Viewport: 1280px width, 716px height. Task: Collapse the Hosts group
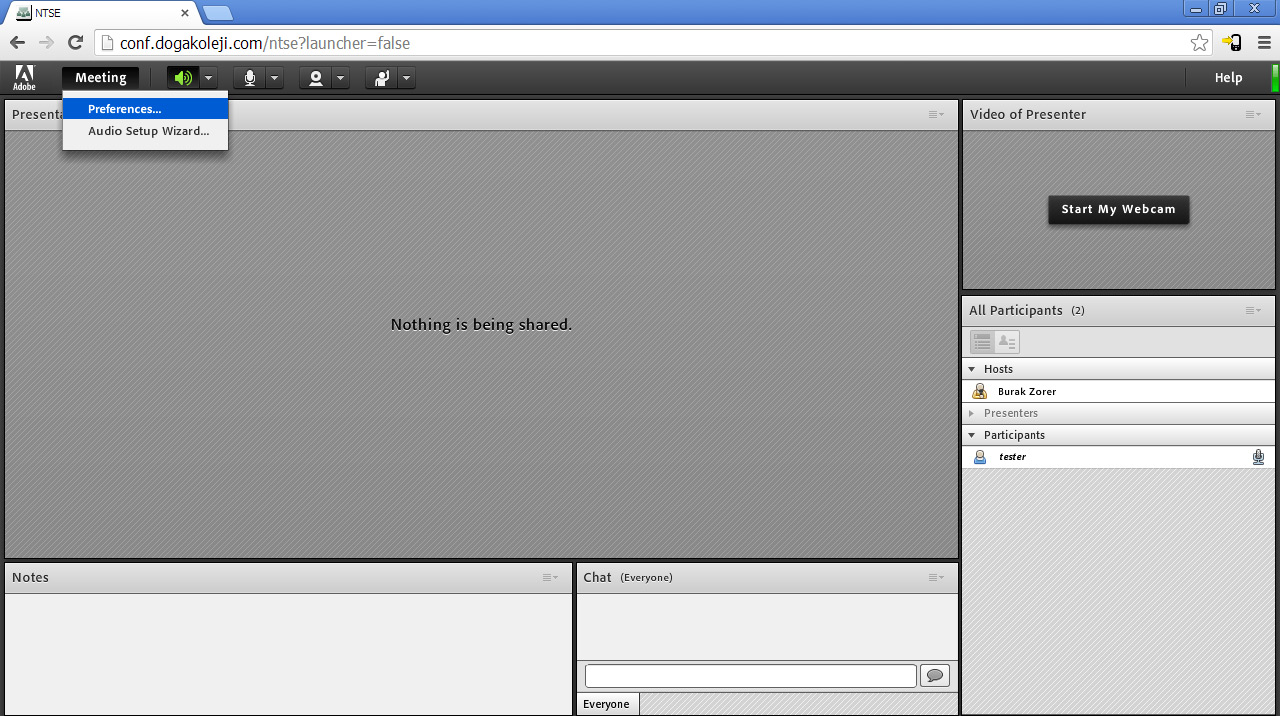coord(971,369)
